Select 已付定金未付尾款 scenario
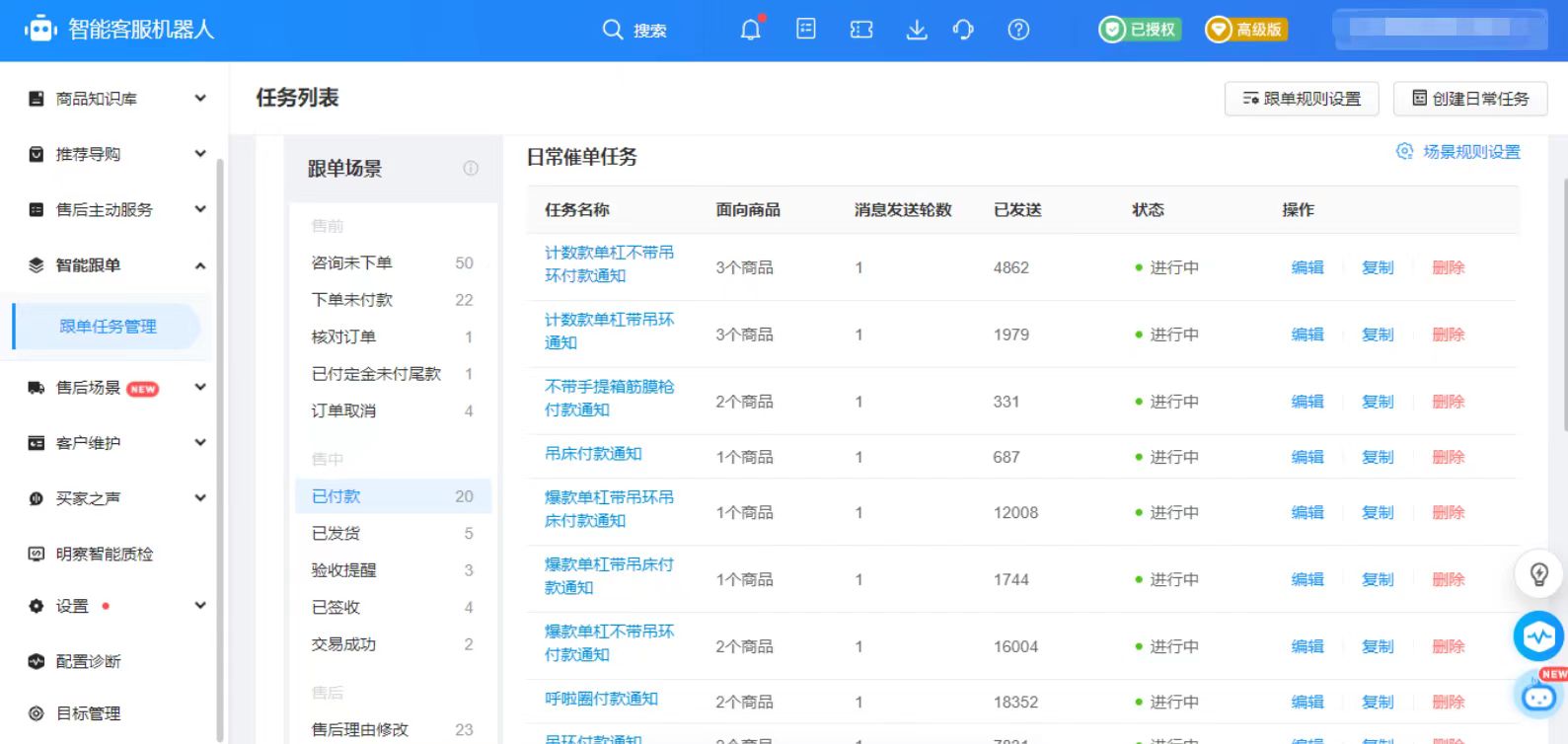The image size is (1568, 744). (x=393, y=374)
